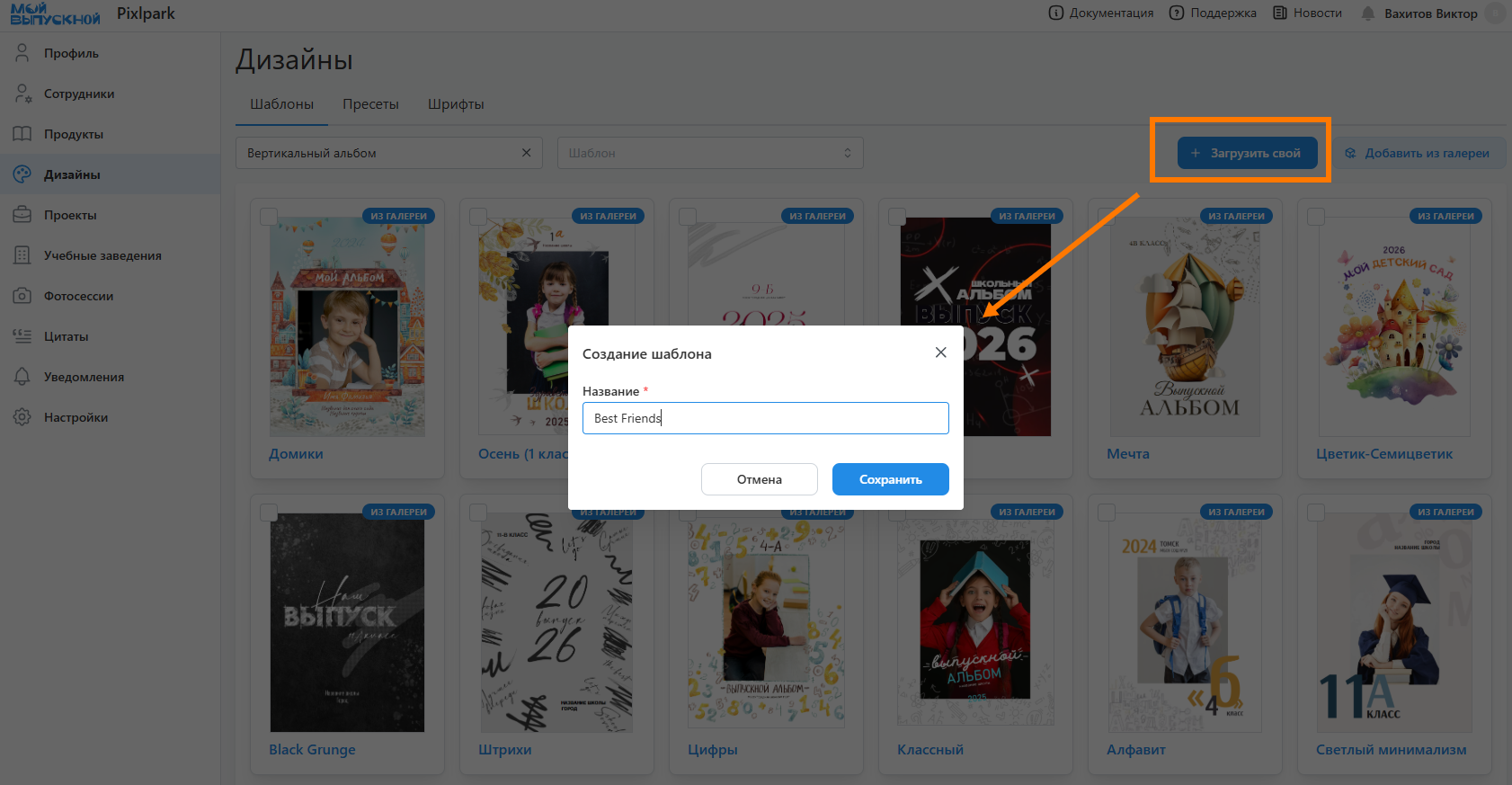Open Сотрудники via its sidebar icon
The height and width of the screenshot is (785, 1512).
[22, 94]
